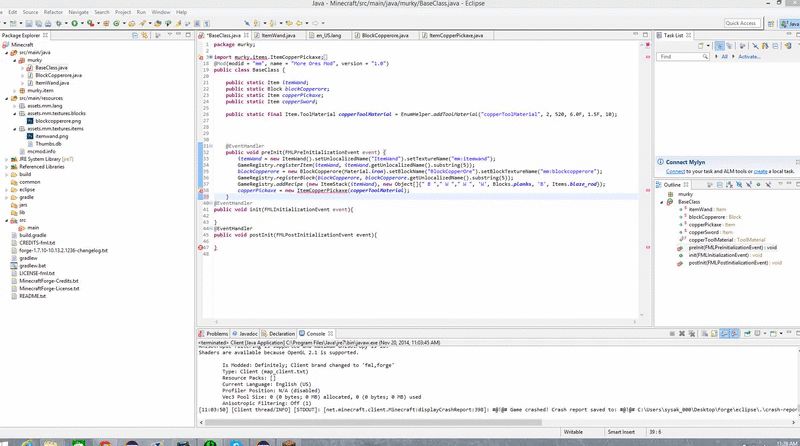Toggle Link with Editor in Package Explorer

click(145, 35)
